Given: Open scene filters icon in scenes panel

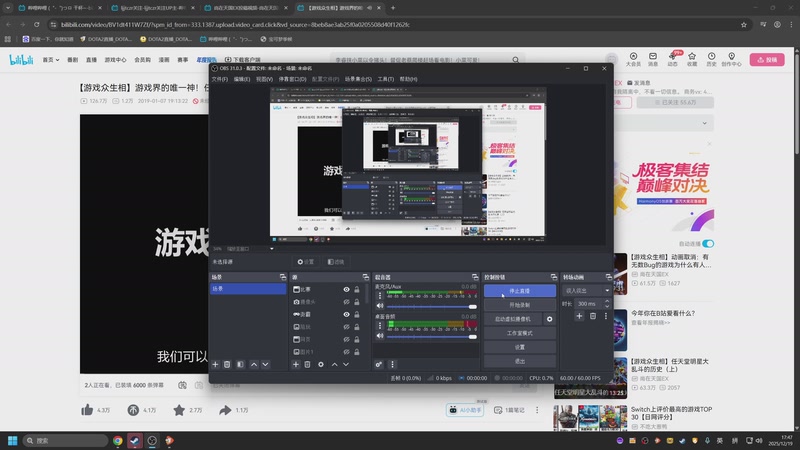Looking at the screenshot, I should coord(240,364).
